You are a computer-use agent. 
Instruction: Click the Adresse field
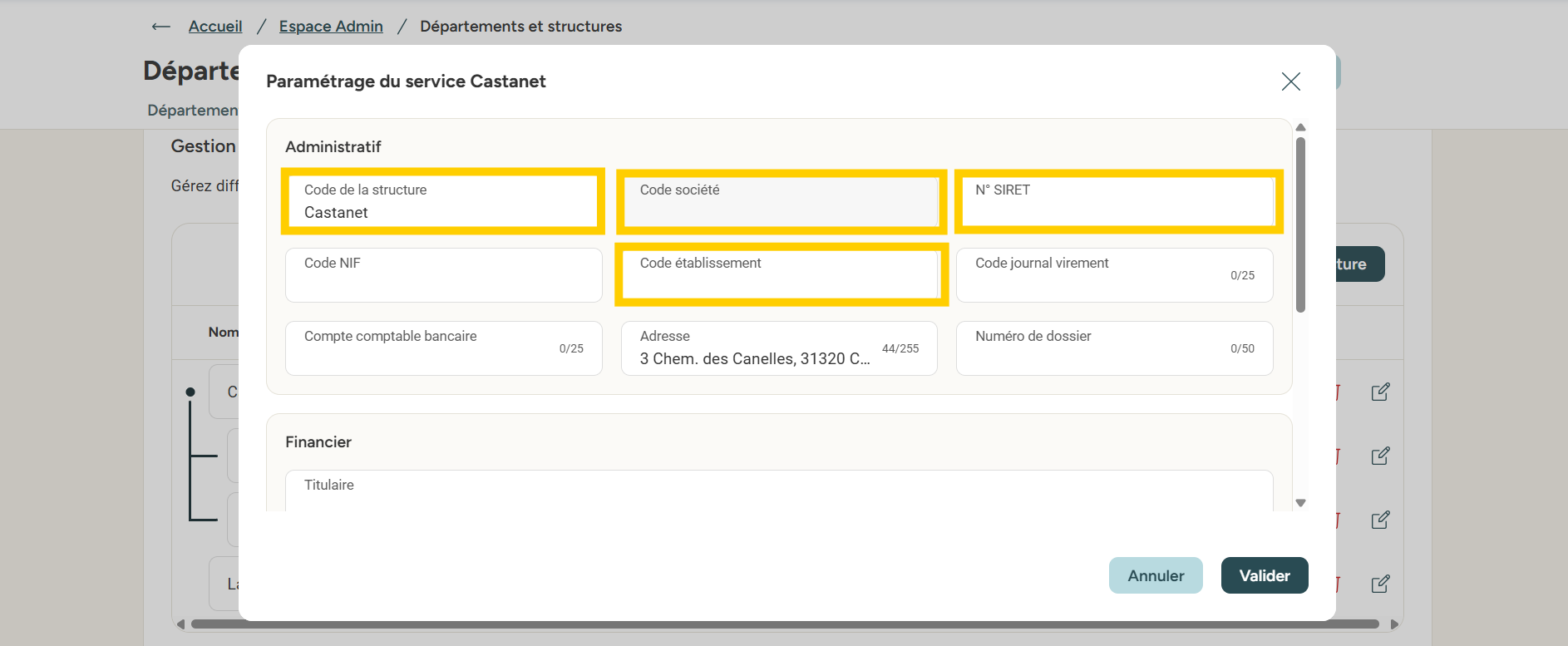pos(780,348)
